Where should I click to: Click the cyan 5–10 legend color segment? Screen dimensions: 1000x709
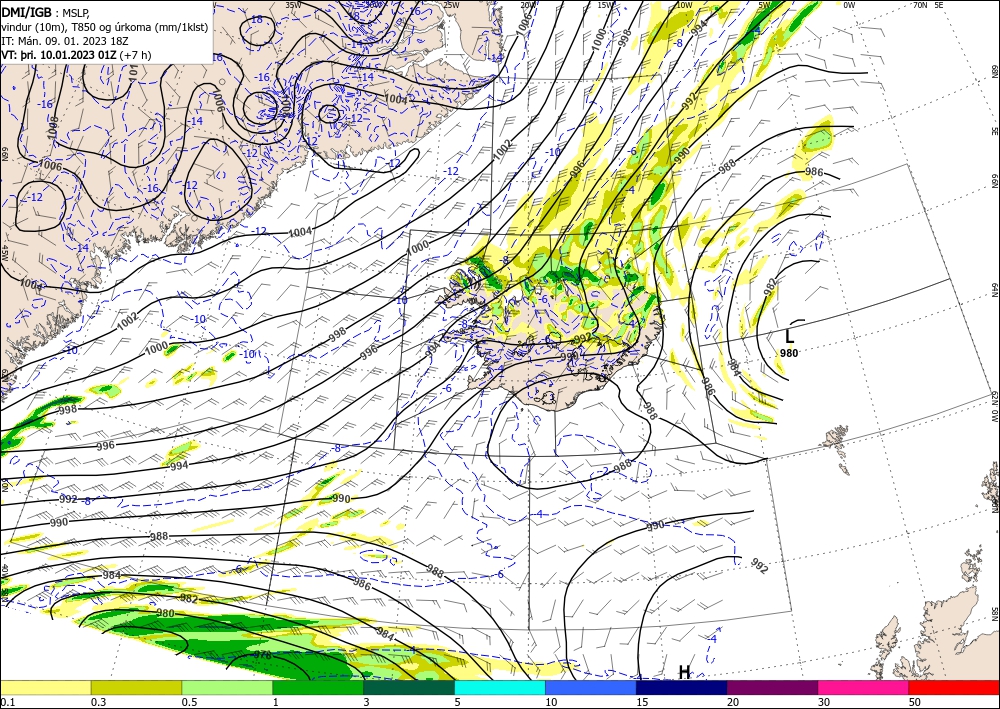[500, 687]
